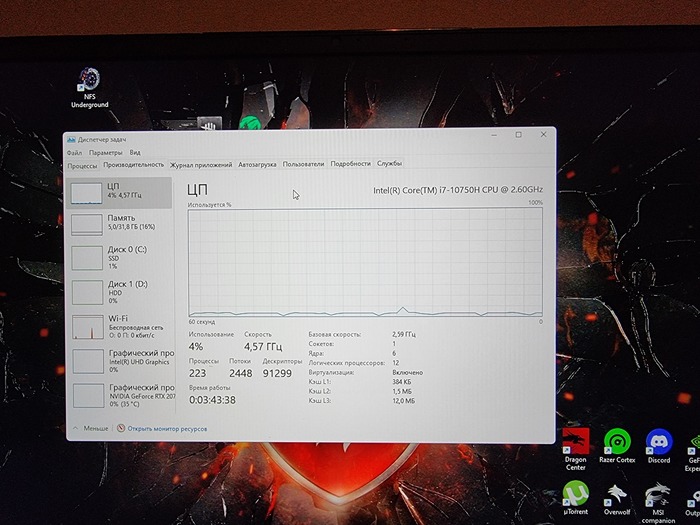Click the Кэш L3 12,0 МБ value

tap(404, 401)
